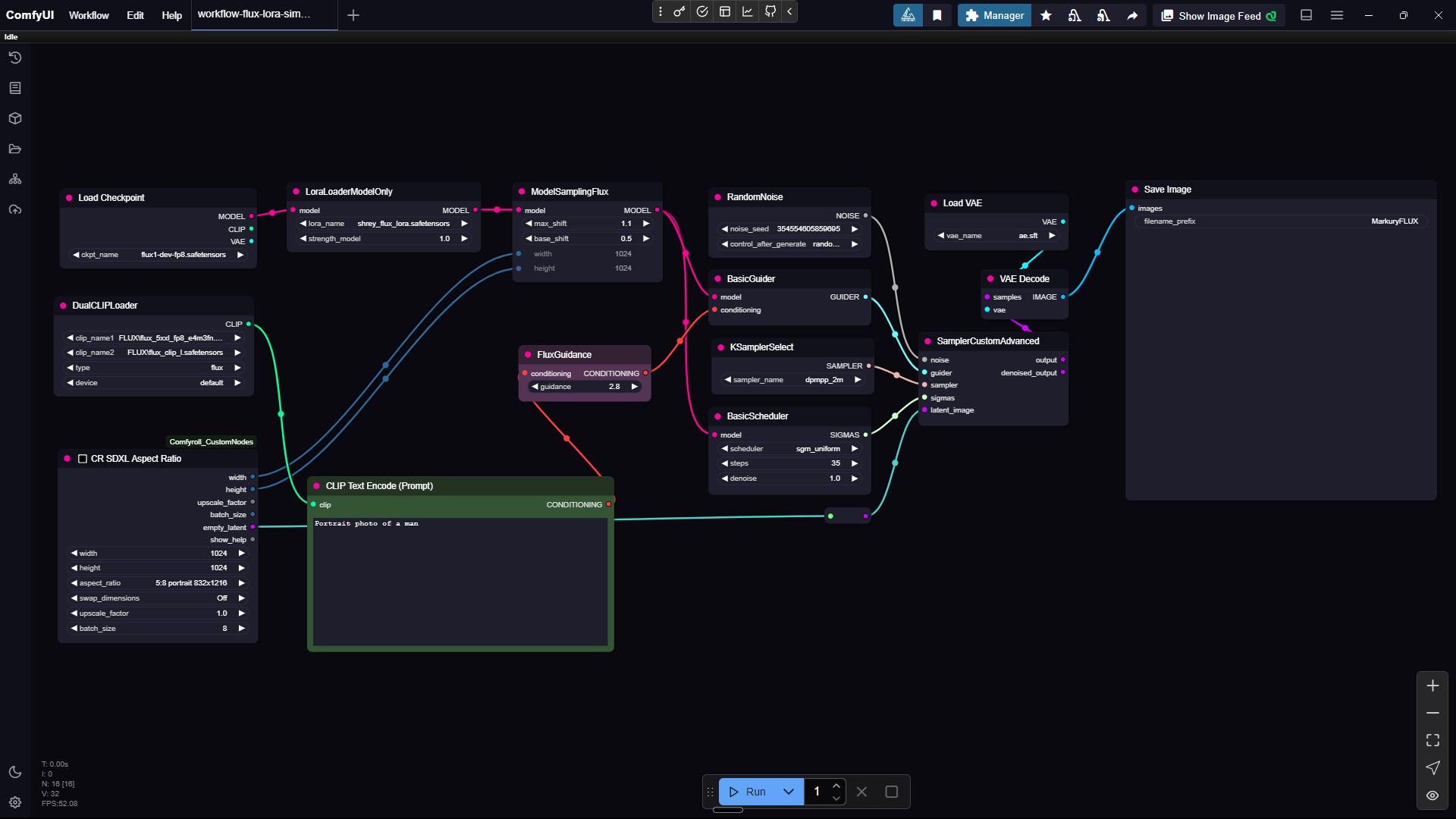The width and height of the screenshot is (1456, 819).
Task: Select the workflow-flux-lora-sim tab
Action: (264, 14)
